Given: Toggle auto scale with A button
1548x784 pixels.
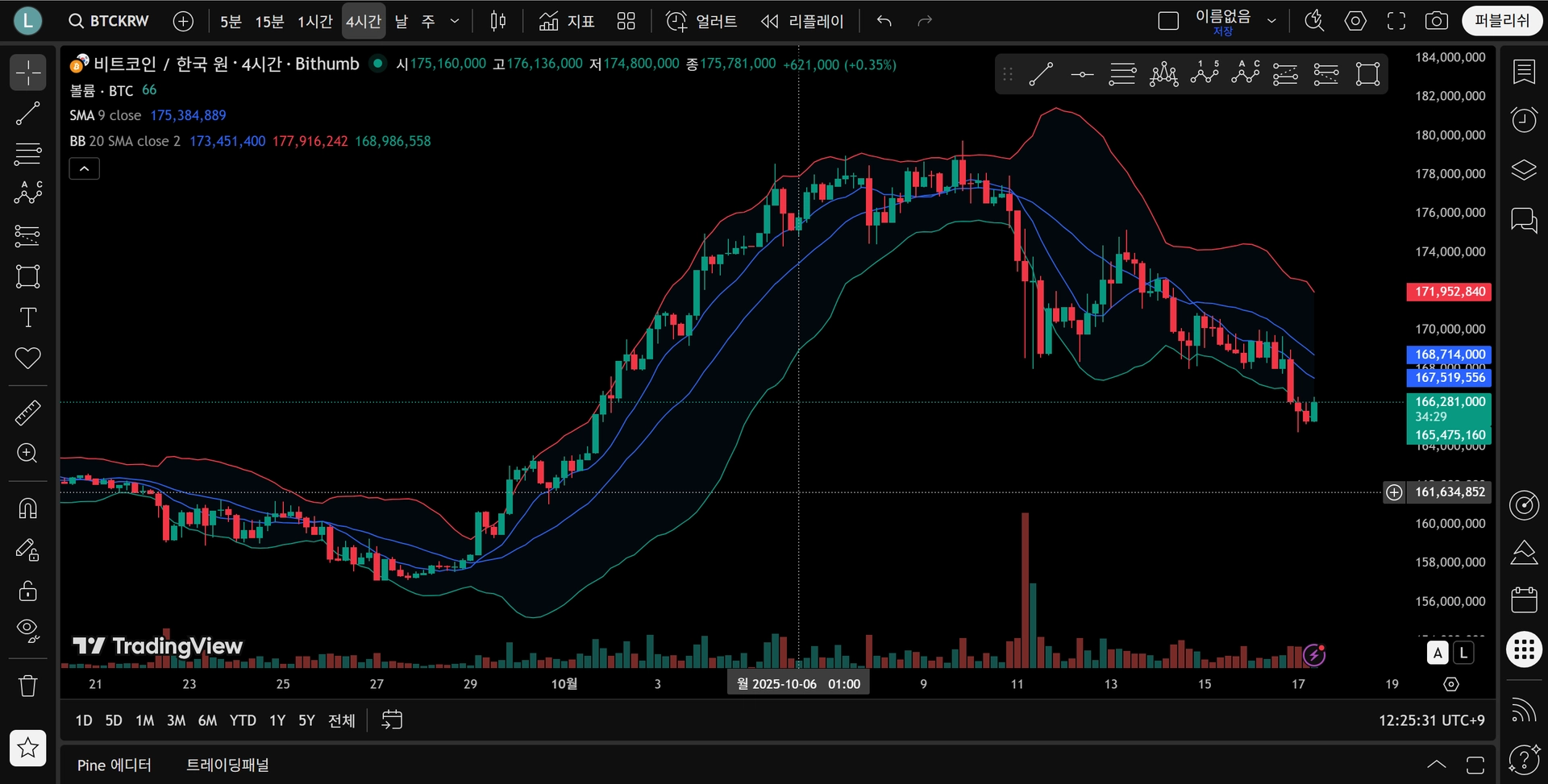Looking at the screenshot, I should click(x=1438, y=653).
